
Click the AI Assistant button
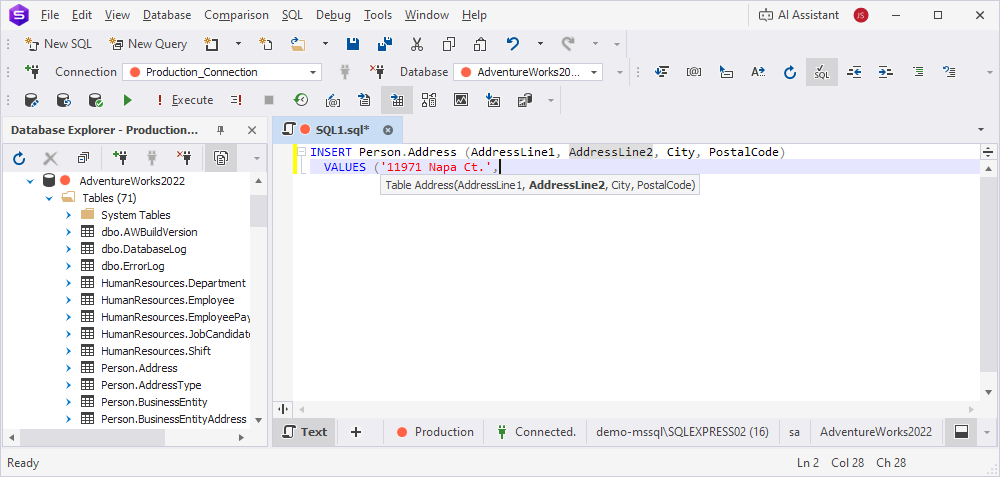797,15
